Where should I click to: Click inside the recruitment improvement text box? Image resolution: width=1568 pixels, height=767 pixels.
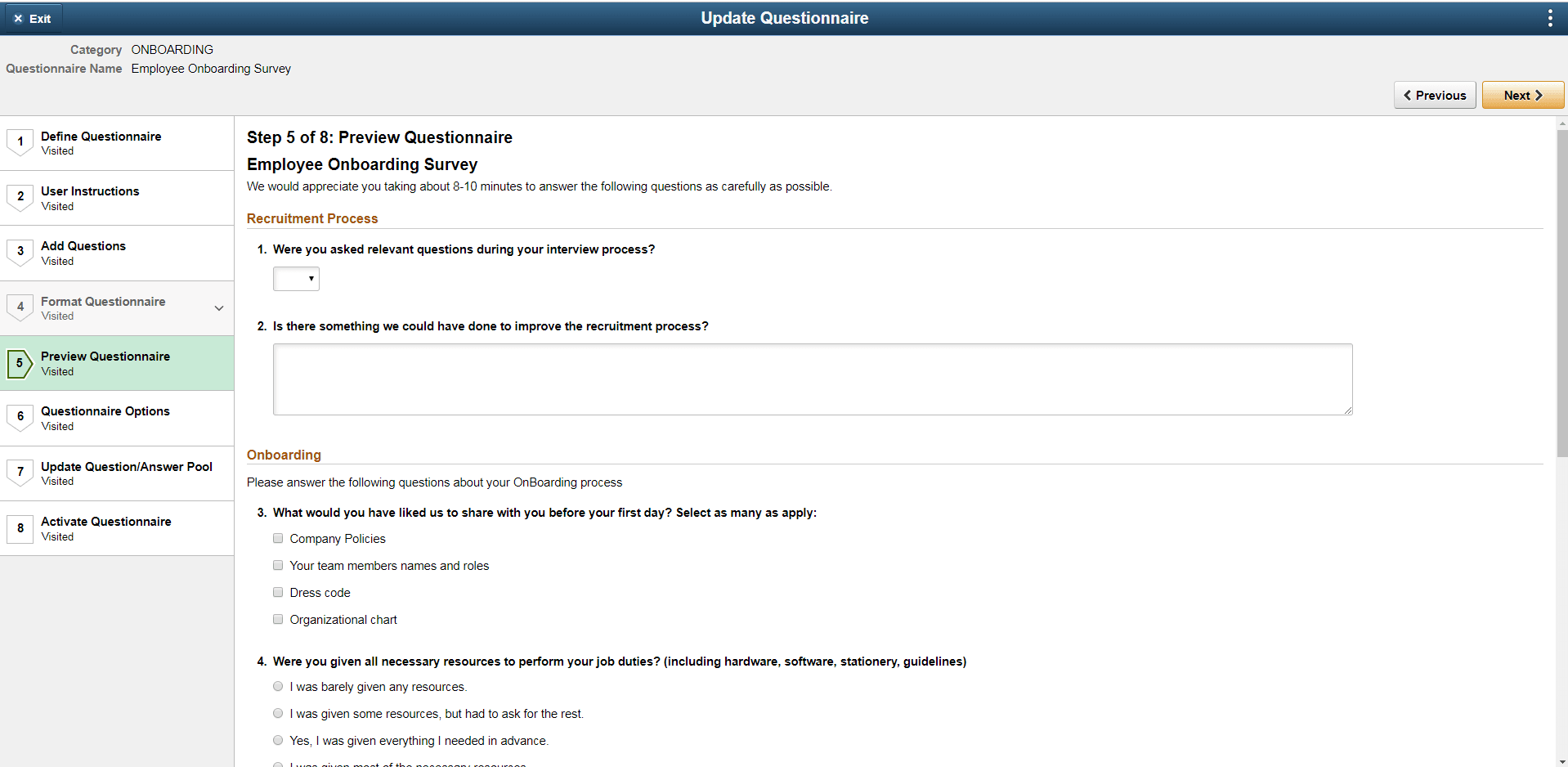point(812,379)
